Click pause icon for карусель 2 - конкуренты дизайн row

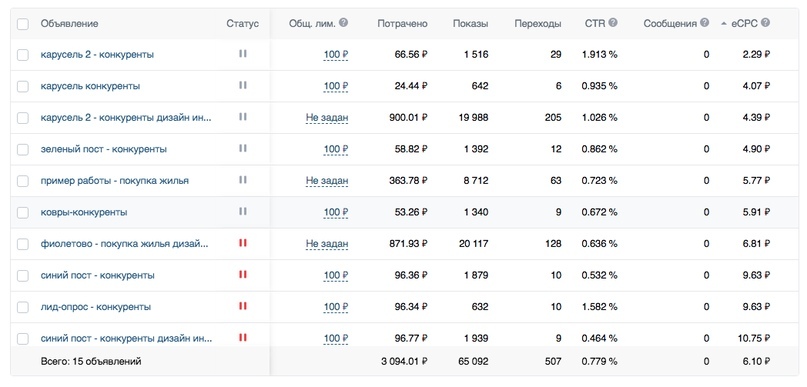click(x=243, y=116)
